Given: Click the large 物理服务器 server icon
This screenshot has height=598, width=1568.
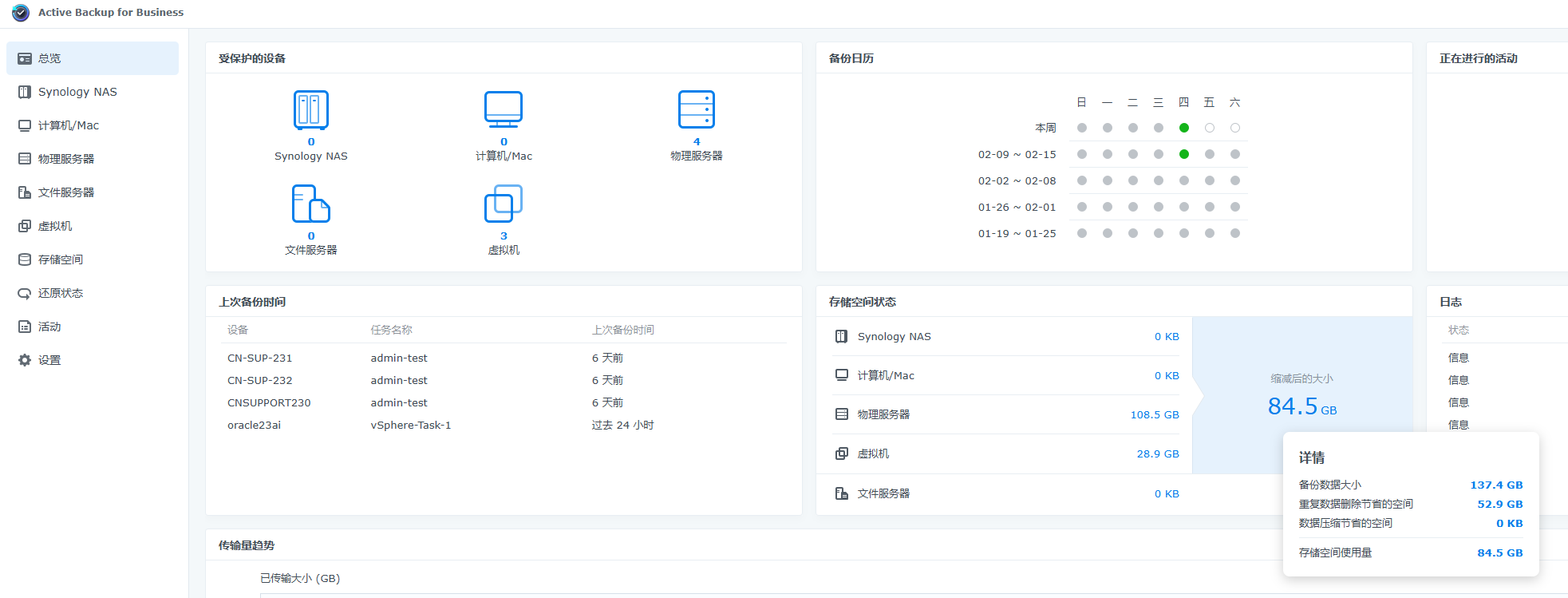Looking at the screenshot, I should pos(697,109).
